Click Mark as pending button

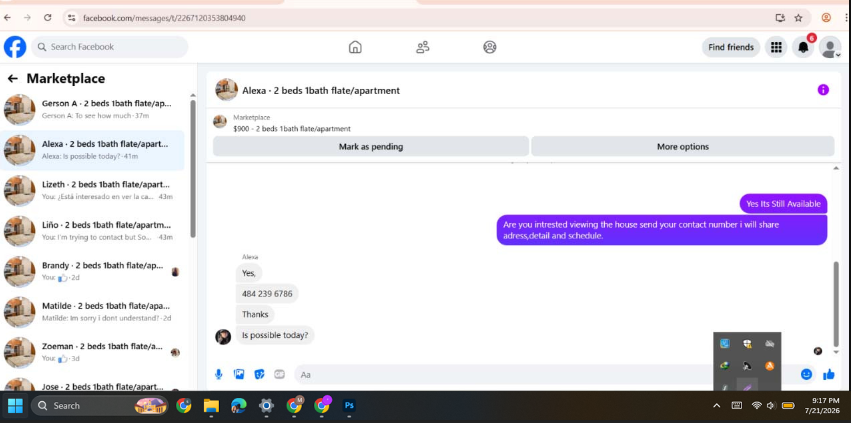371,147
